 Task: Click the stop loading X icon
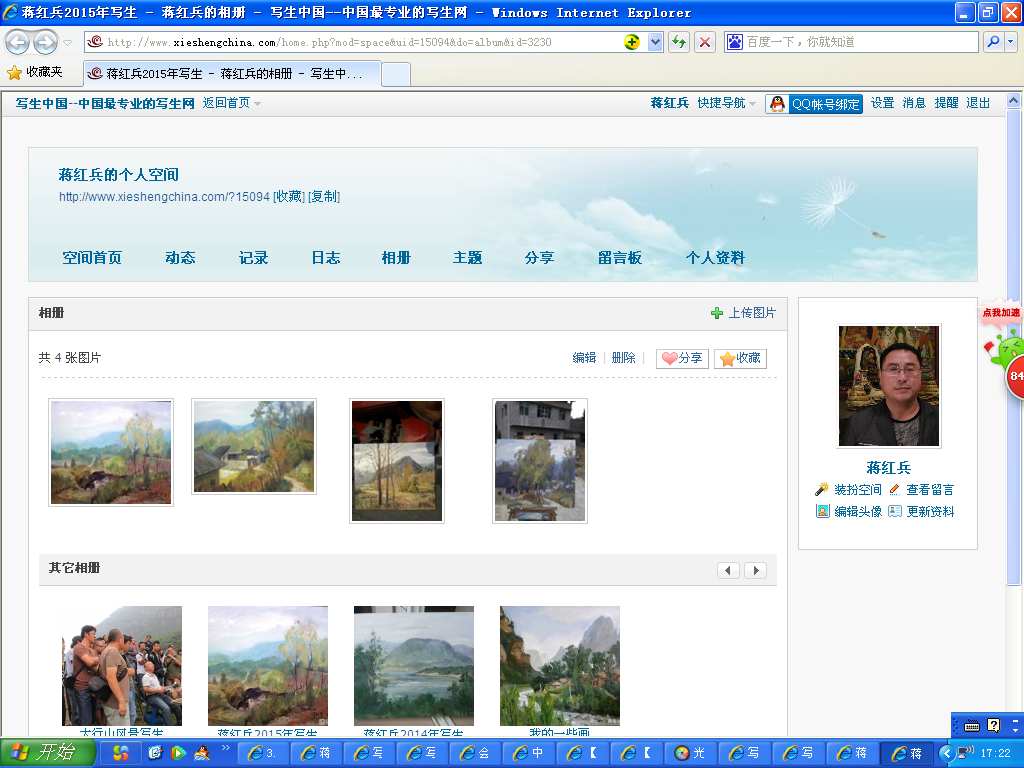(705, 42)
